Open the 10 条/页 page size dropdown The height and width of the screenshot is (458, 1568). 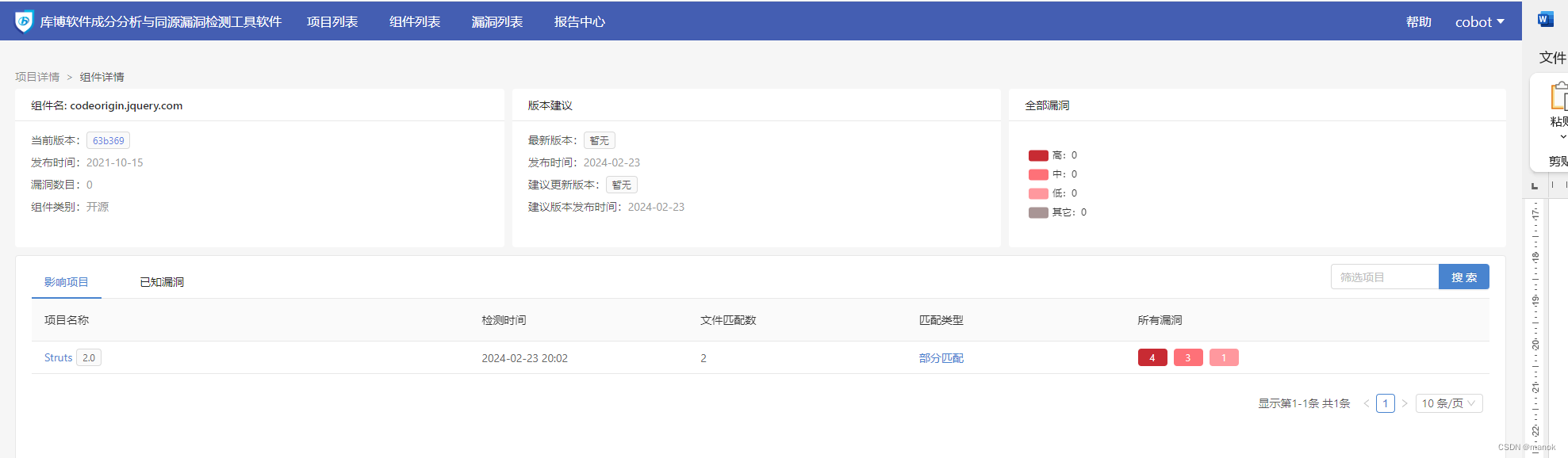click(x=1449, y=403)
